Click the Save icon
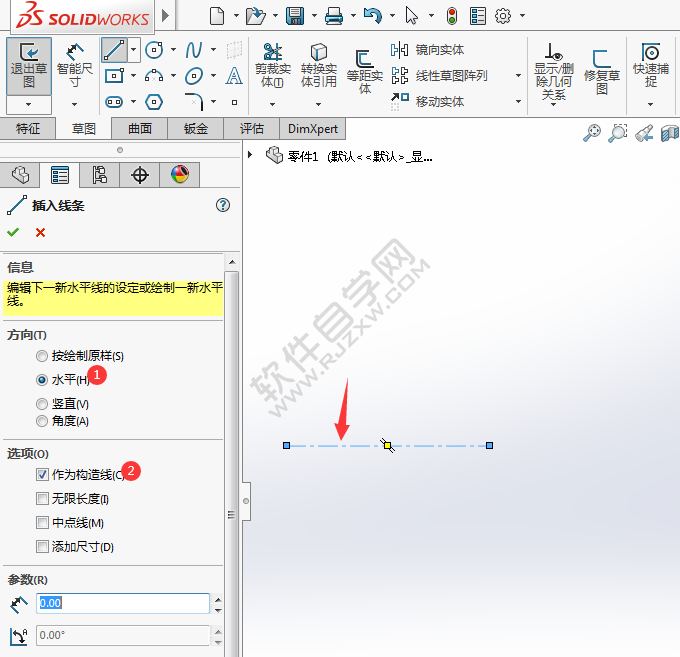 pyautogui.click(x=295, y=16)
